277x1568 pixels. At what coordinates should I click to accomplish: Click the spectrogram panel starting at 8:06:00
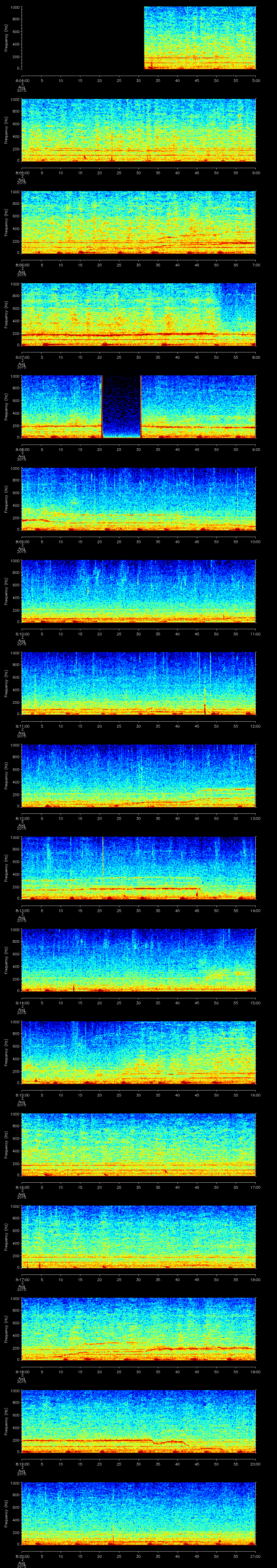[x=139, y=222]
